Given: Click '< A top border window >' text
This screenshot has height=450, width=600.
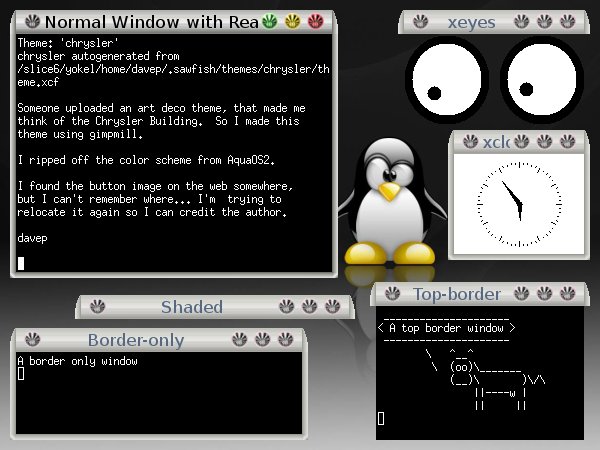Looking at the screenshot, I should click(x=447, y=328).
